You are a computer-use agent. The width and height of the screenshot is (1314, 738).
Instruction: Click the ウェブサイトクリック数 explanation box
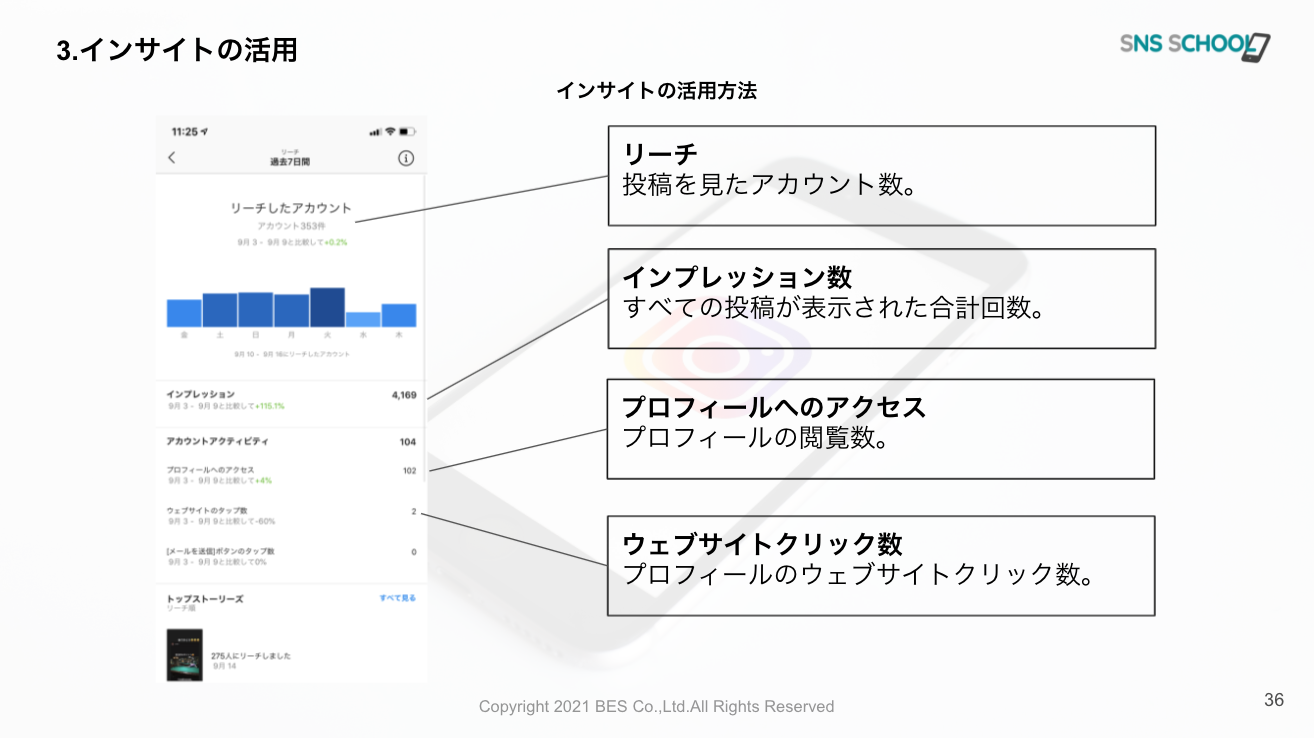click(x=881, y=565)
